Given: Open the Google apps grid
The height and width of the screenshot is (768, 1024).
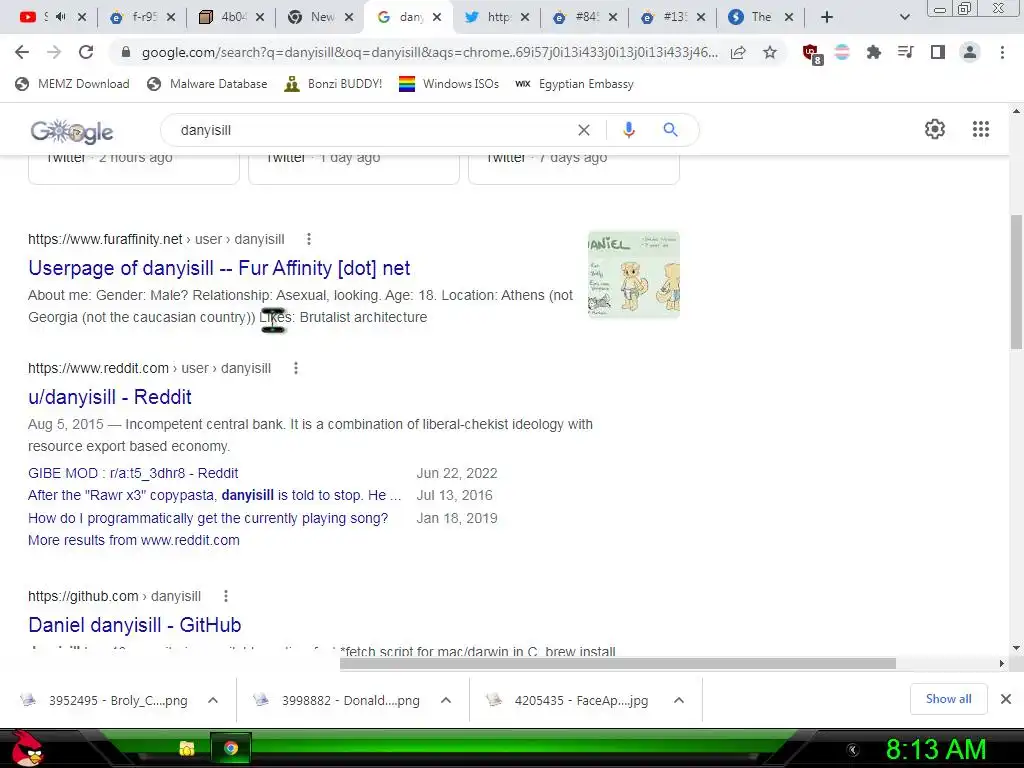Looking at the screenshot, I should [980, 129].
